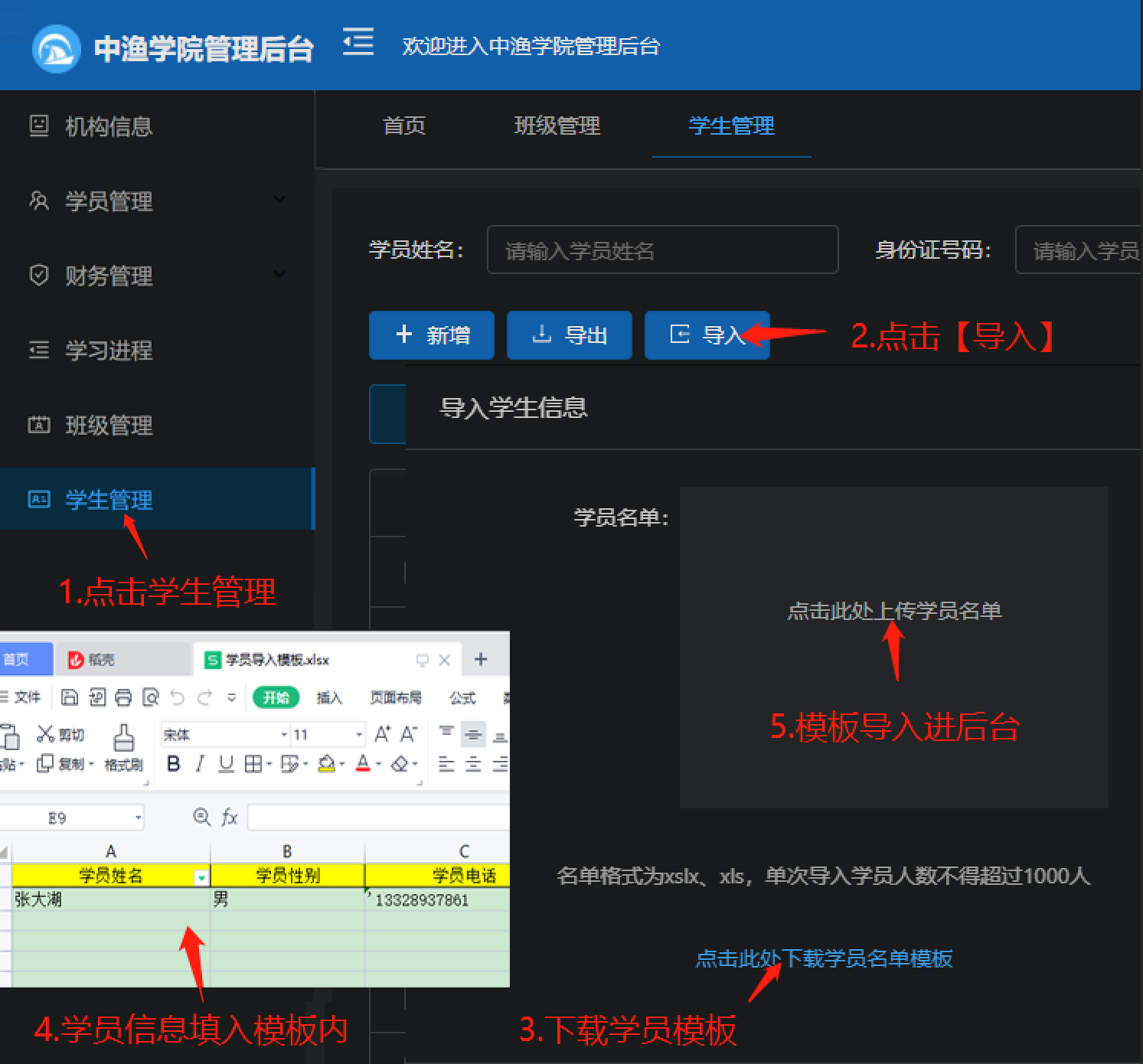Click the top vertical align icon
The image size is (1143, 1064).
click(446, 733)
